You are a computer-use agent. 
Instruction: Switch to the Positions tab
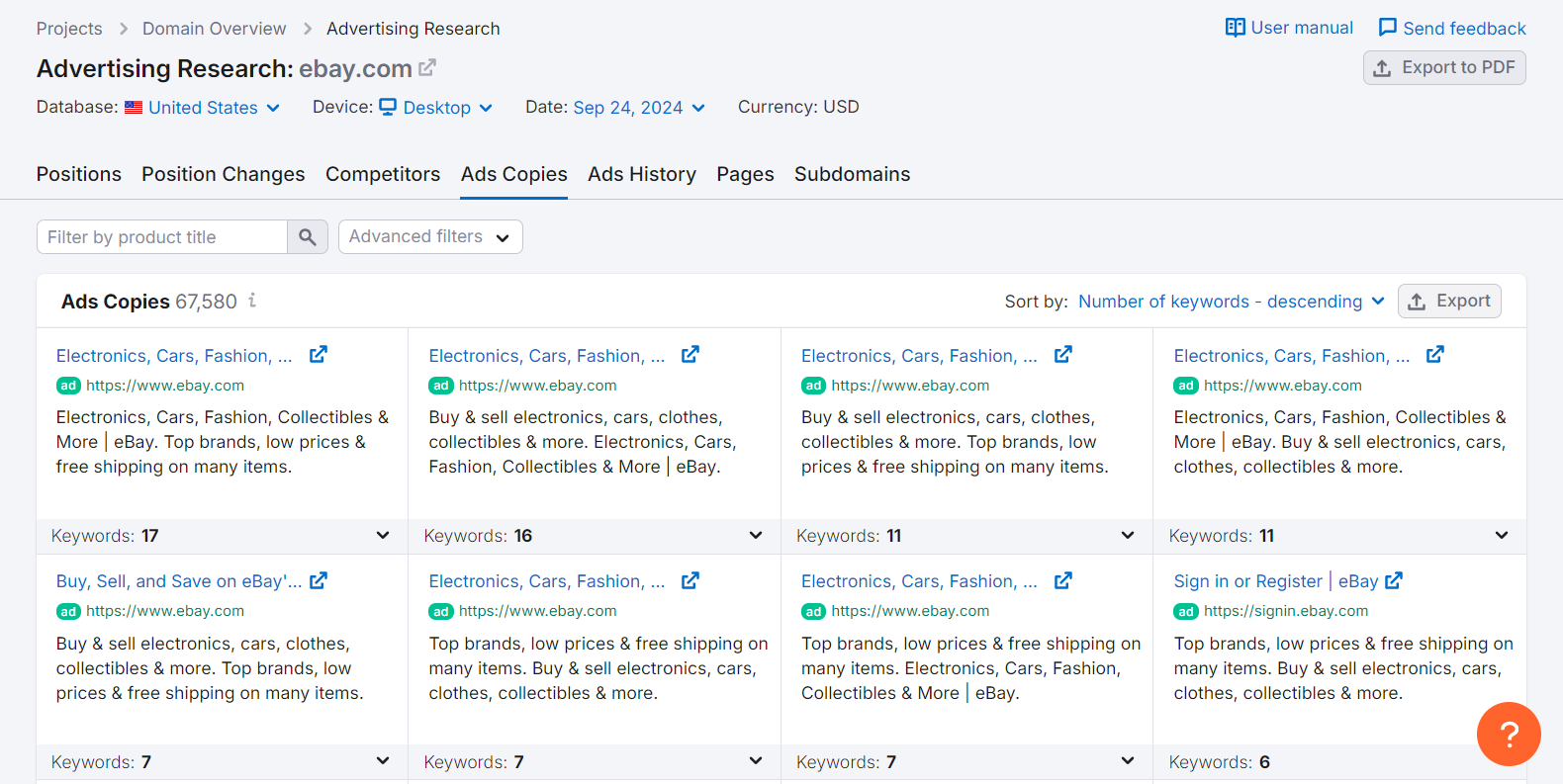(x=79, y=174)
